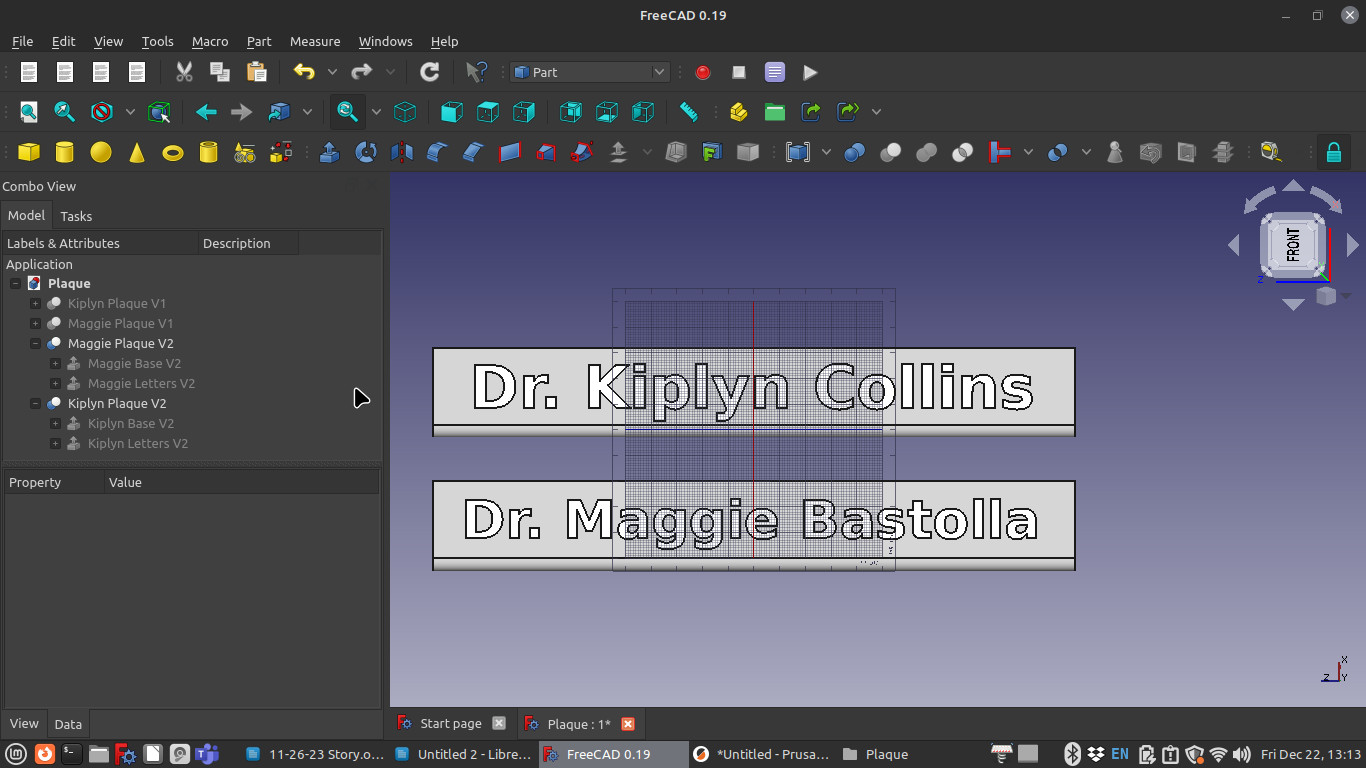The image size is (1366, 768).
Task: Fit all content with zoom-page icon
Action: pos(29,112)
